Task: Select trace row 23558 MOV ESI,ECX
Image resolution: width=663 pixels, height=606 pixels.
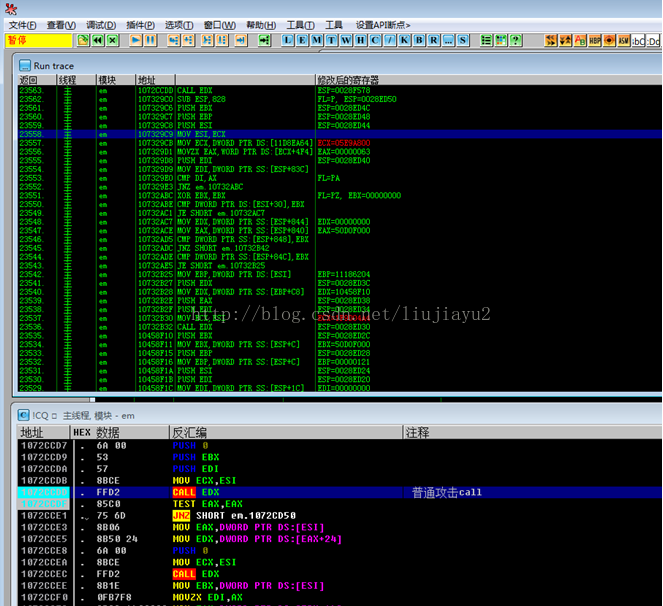Action: (340, 134)
